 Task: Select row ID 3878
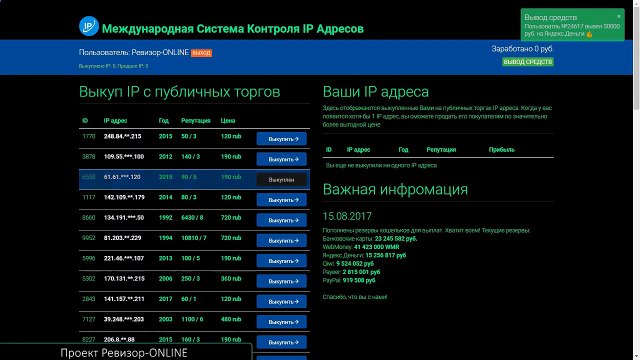point(89,157)
